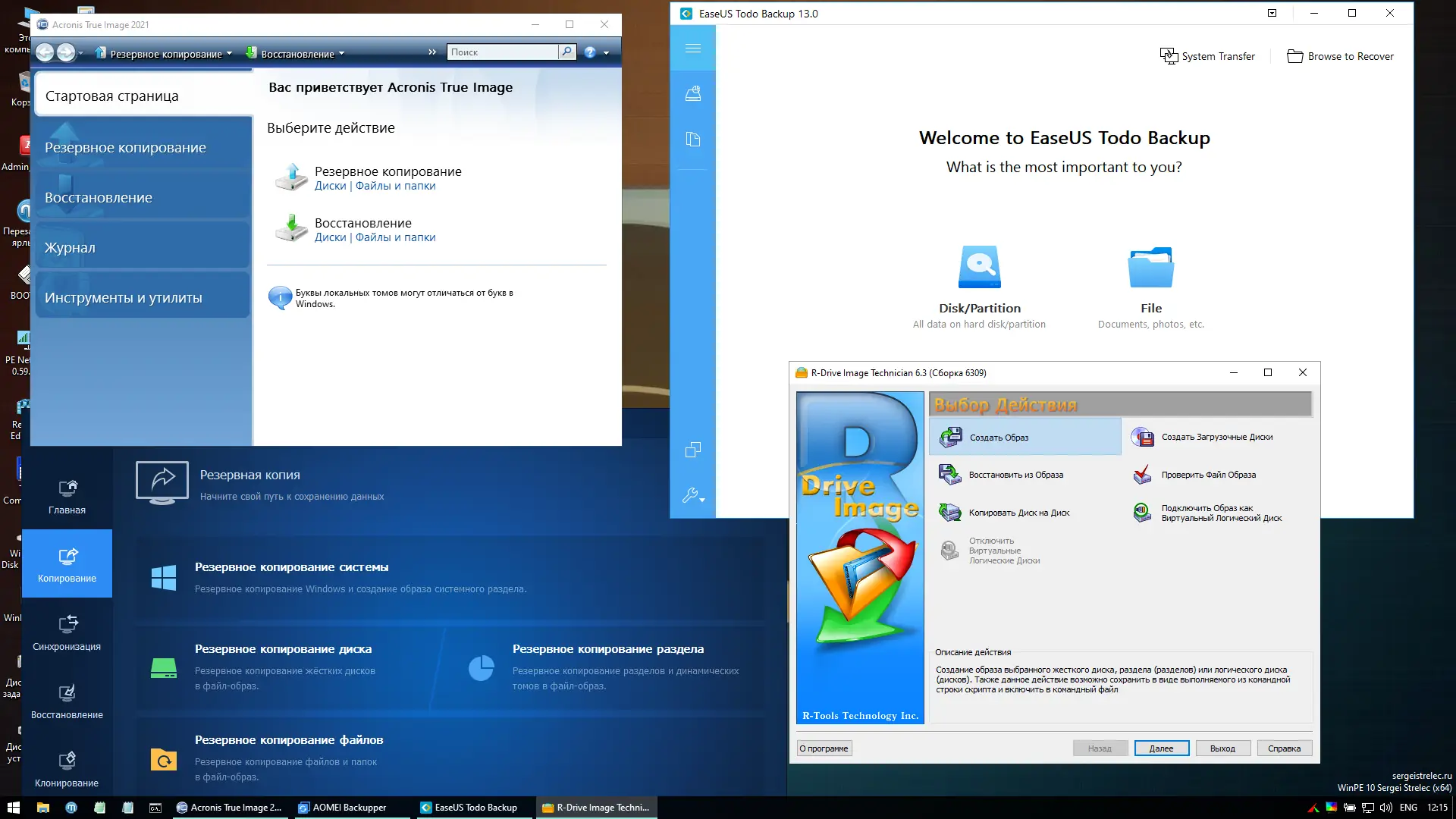Switch to AOMEI Backupper taskbar button

[x=349, y=808]
